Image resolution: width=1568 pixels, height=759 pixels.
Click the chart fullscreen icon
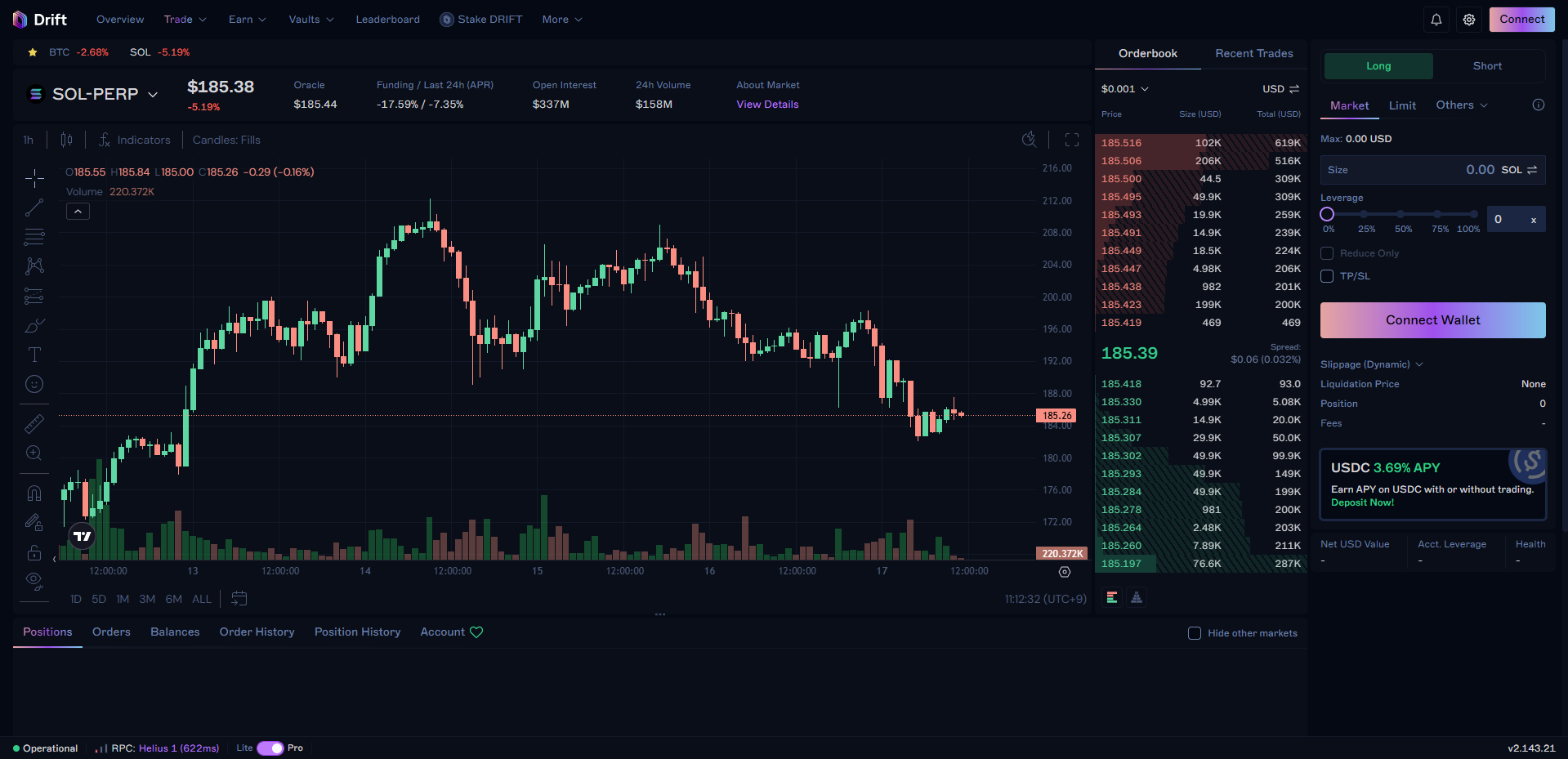[x=1071, y=140]
